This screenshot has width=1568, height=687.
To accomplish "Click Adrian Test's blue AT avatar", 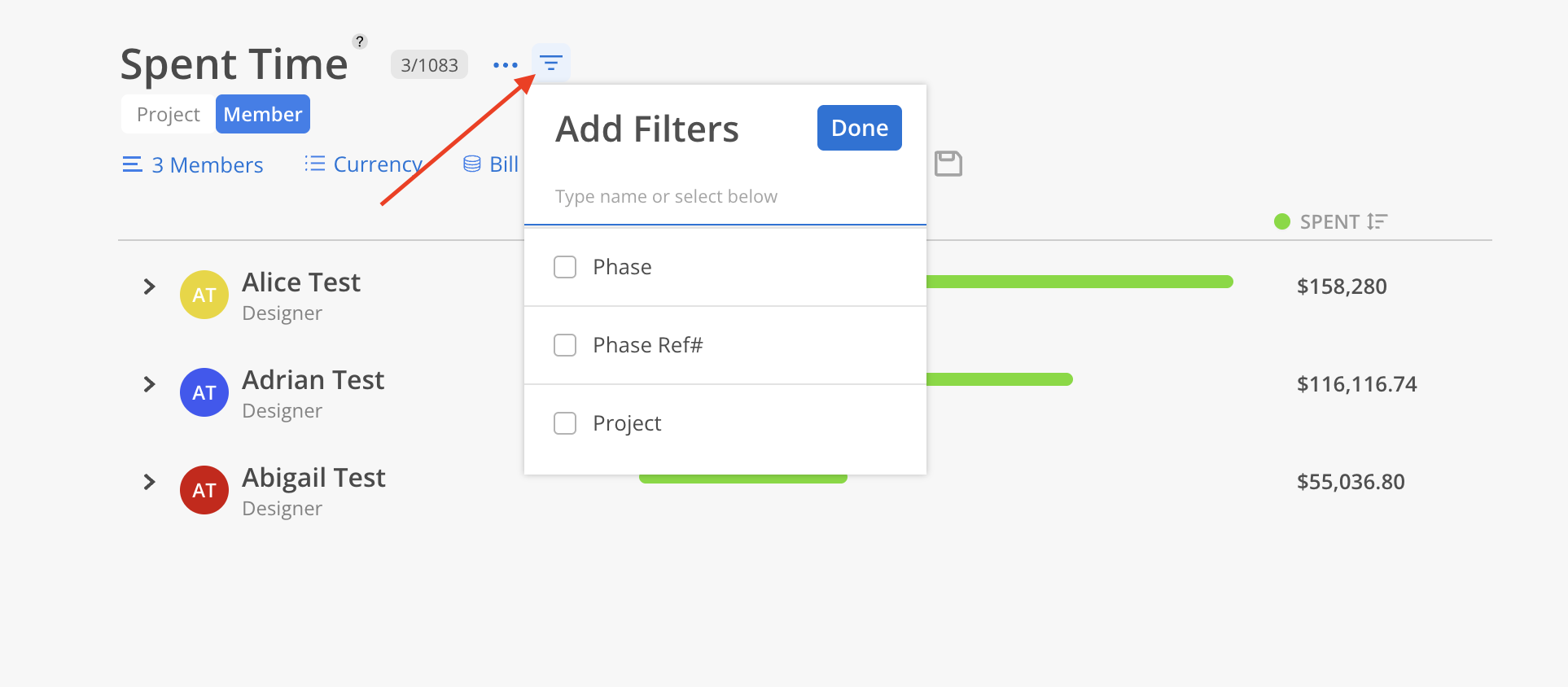I will (204, 392).
